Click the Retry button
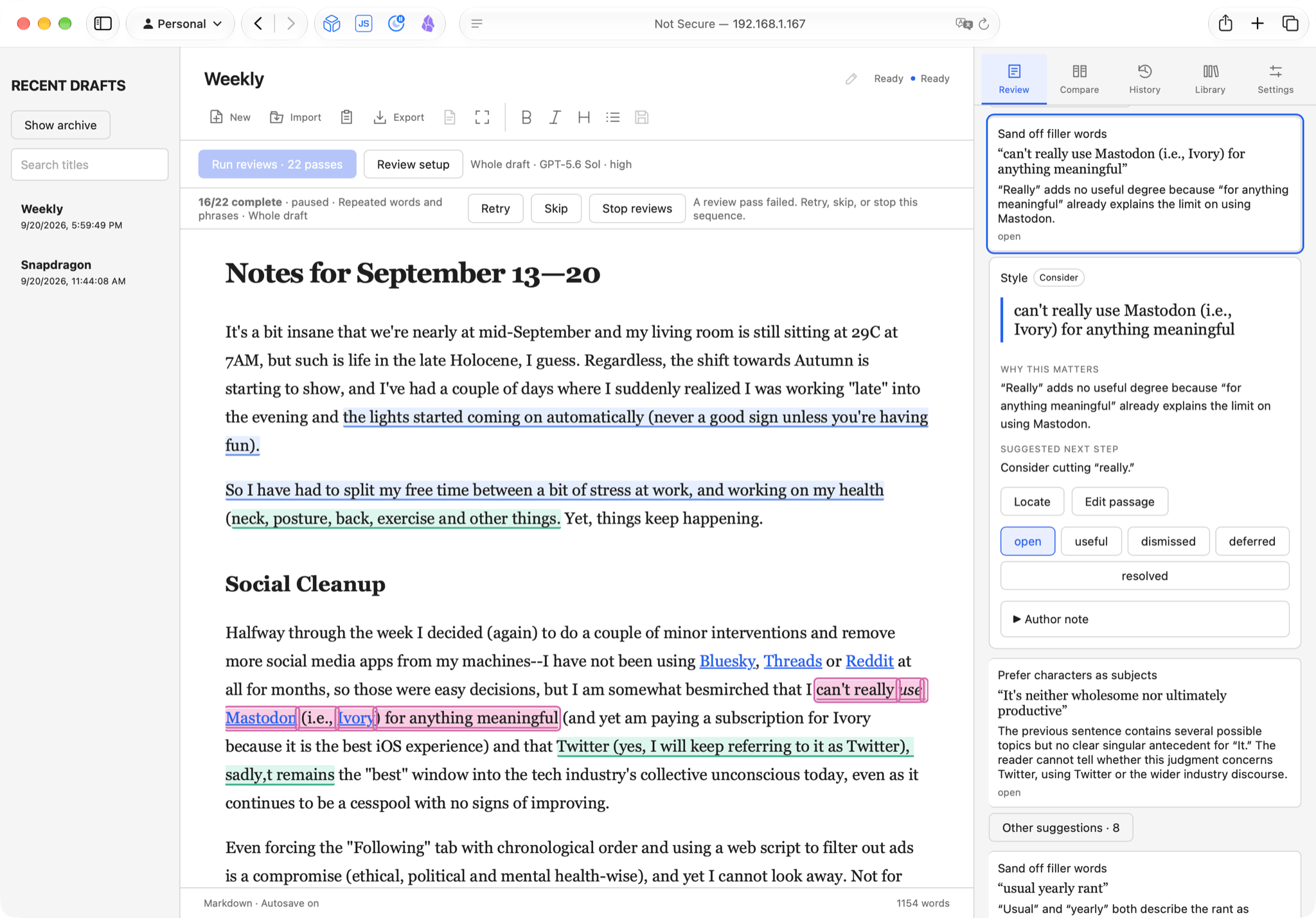This screenshot has width=1316, height=918. coord(495,208)
